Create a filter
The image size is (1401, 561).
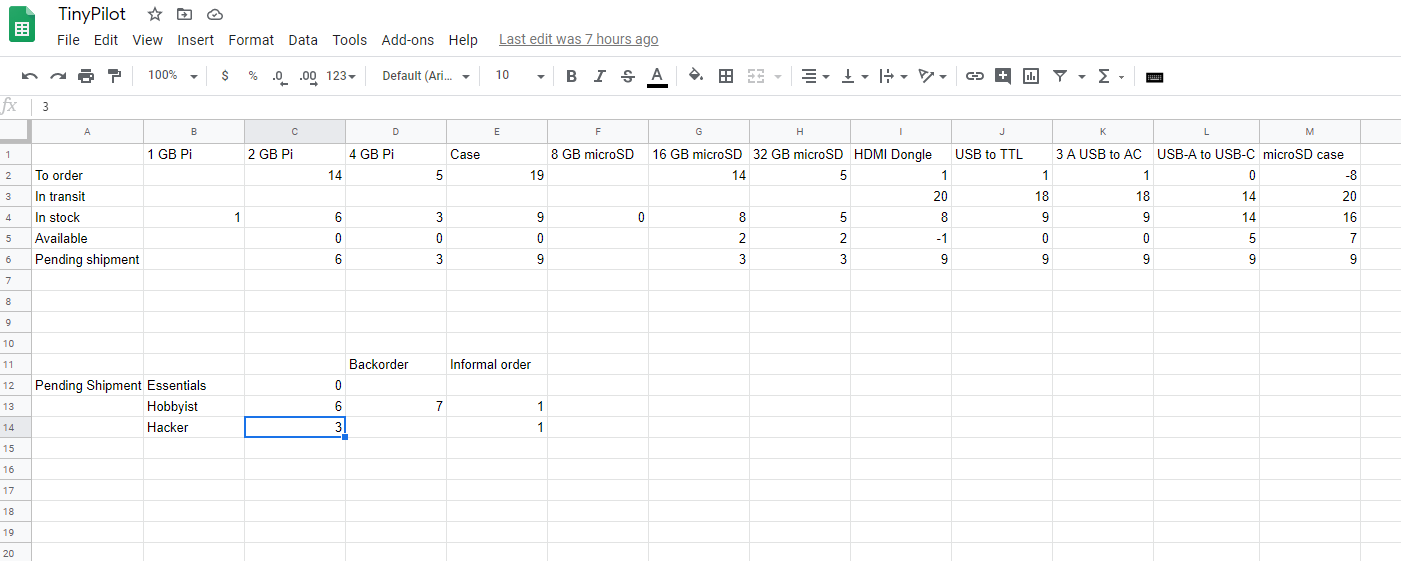pyautogui.click(x=1060, y=76)
